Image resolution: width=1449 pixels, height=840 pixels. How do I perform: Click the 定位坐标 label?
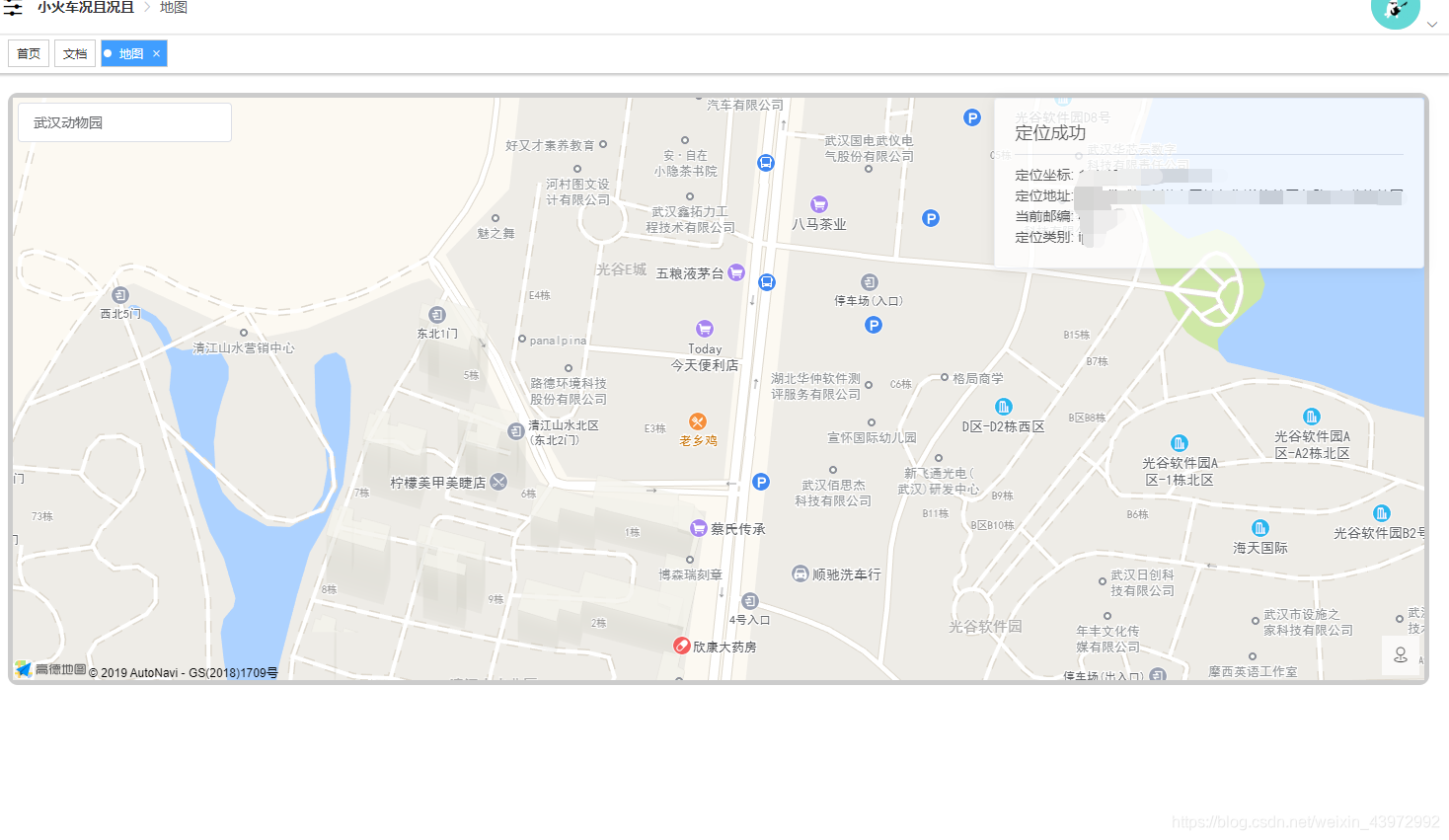1044,175
